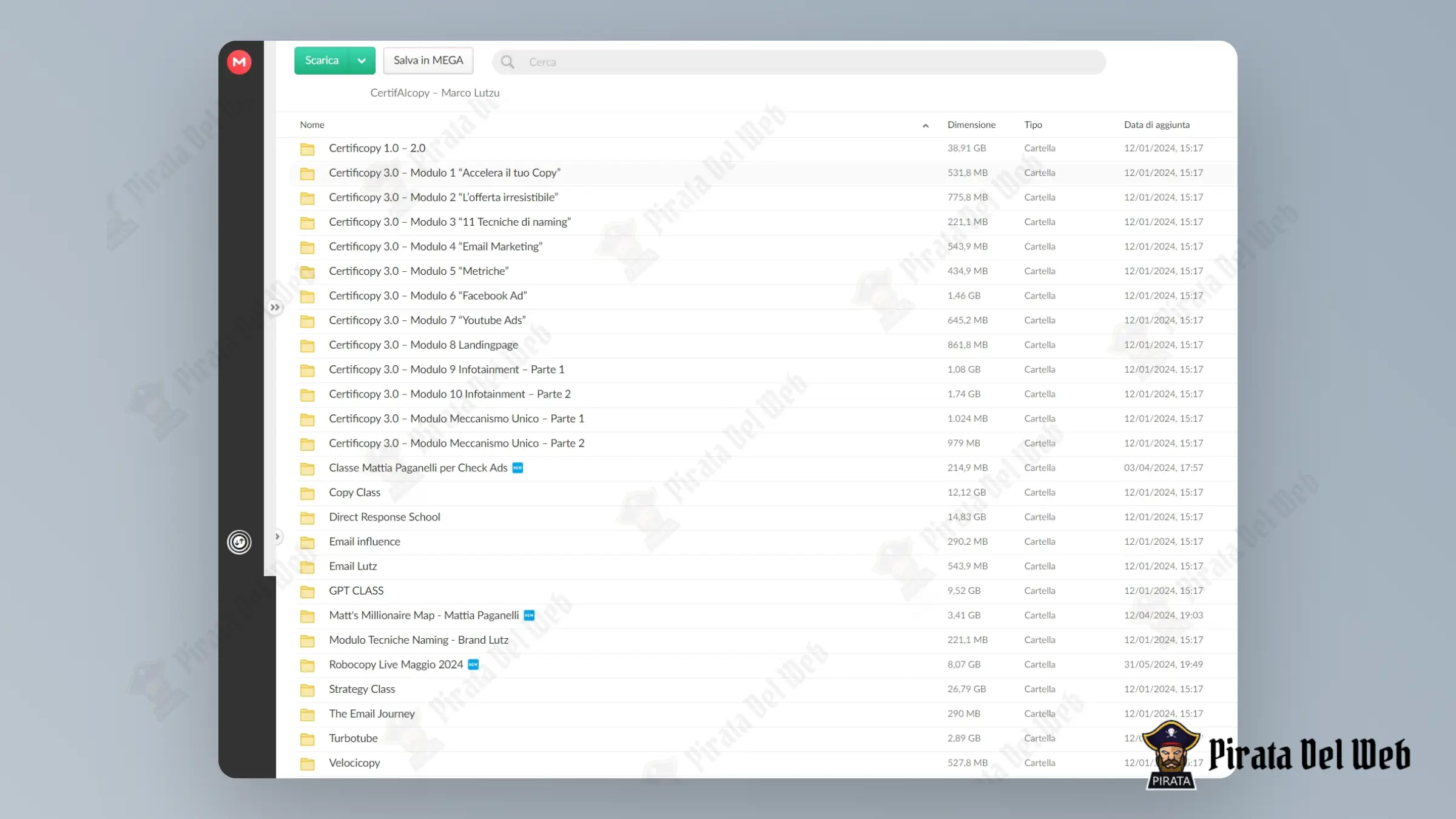Click folder icon of Modulo 2 "L'offerta irresistibile"
1456x819 pixels.
pos(308,198)
